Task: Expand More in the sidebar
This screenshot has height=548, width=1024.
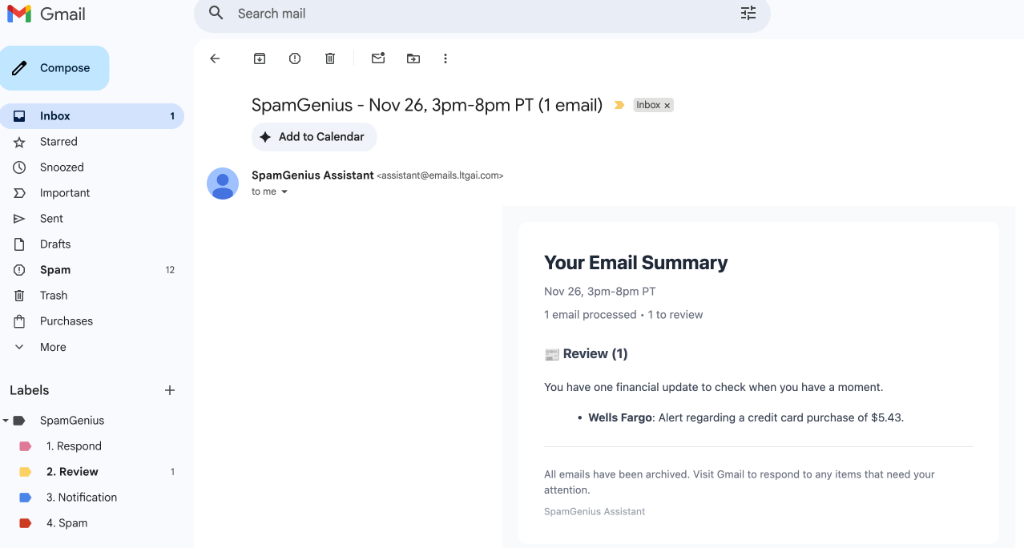Action: click(53, 347)
